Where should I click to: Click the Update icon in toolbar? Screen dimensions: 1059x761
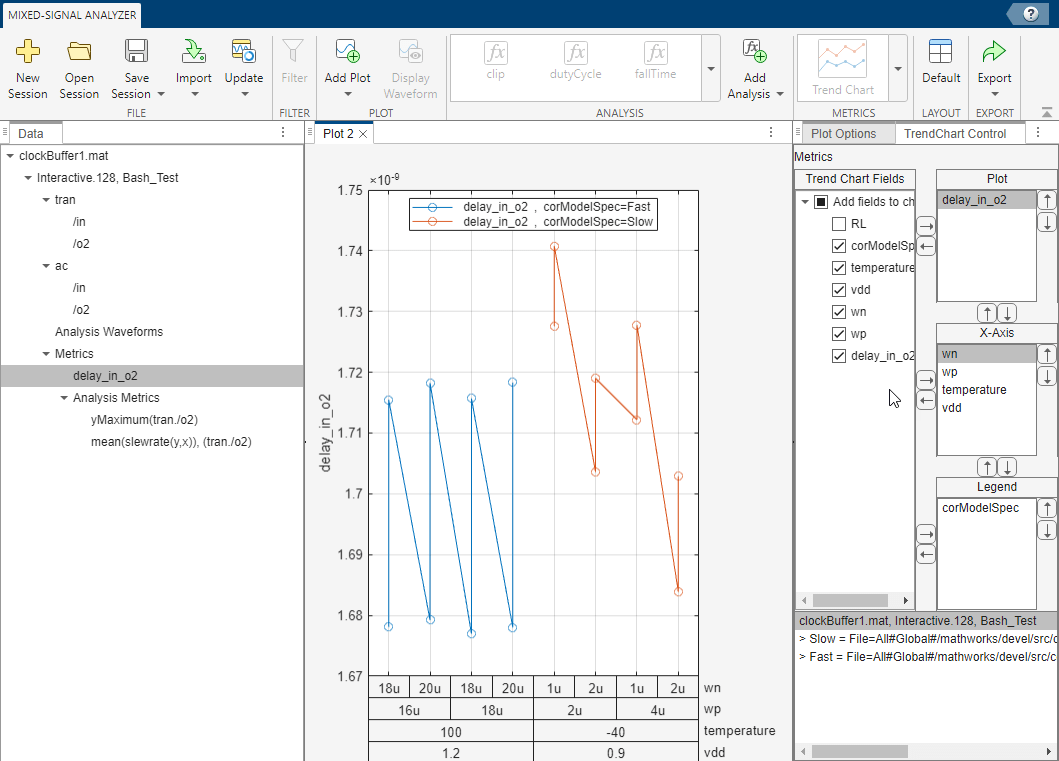pos(243,52)
